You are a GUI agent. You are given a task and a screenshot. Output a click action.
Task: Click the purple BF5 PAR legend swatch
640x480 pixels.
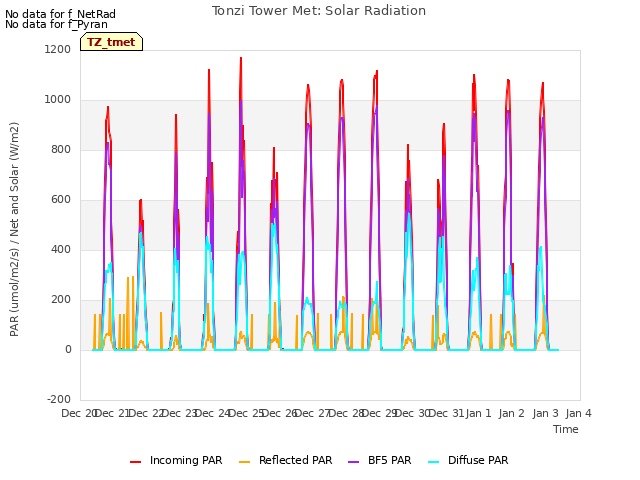pyautogui.click(x=353, y=462)
